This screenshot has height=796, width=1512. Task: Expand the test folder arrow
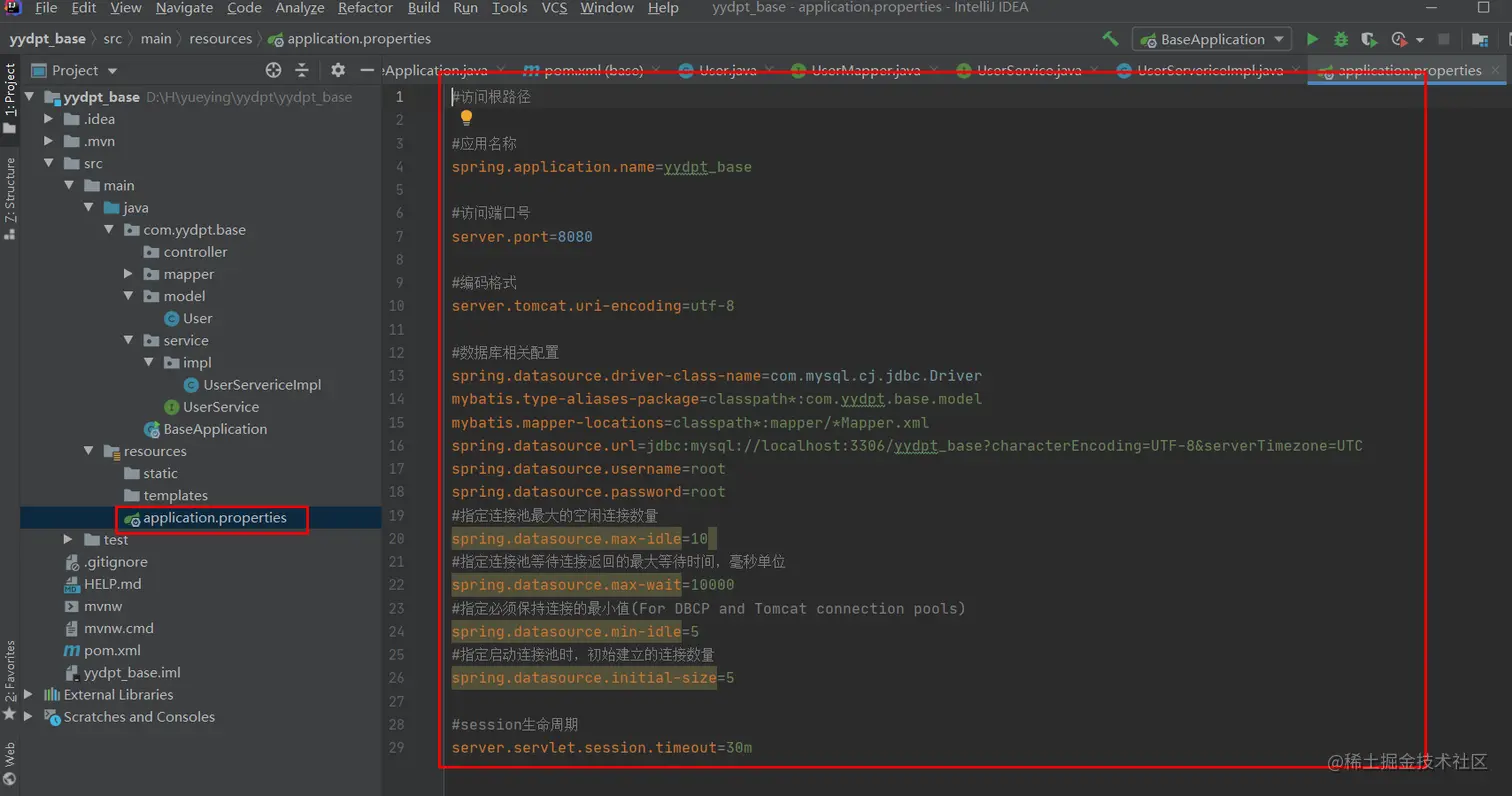click(68, 540)
